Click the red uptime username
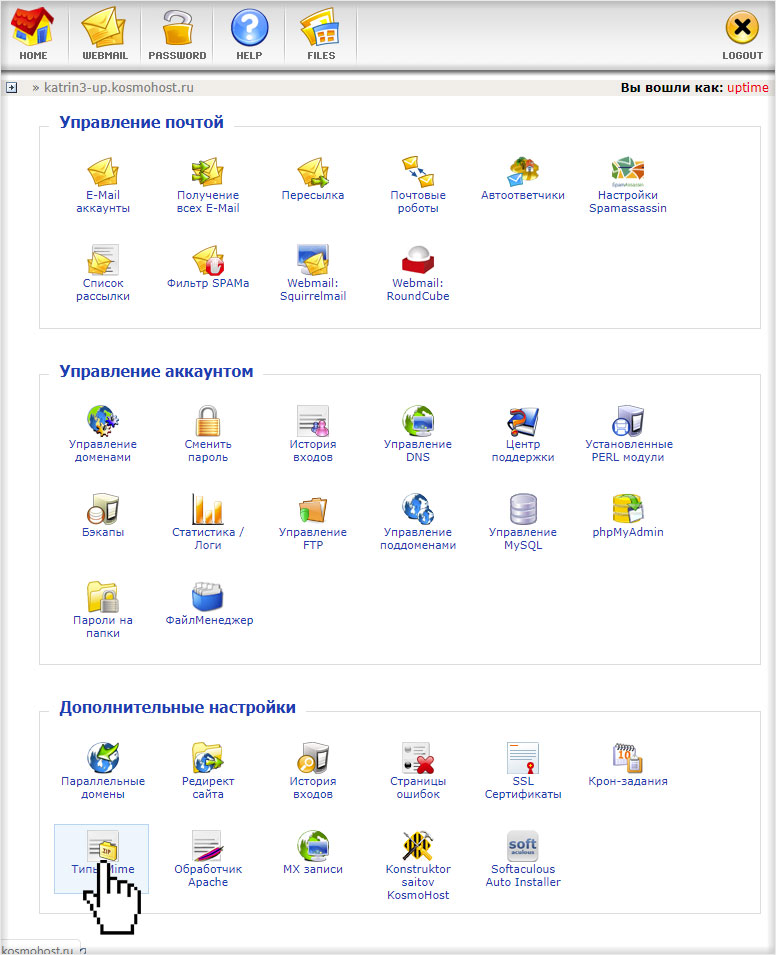This screenshot has height=955, width=776. (x=747, y=88)
